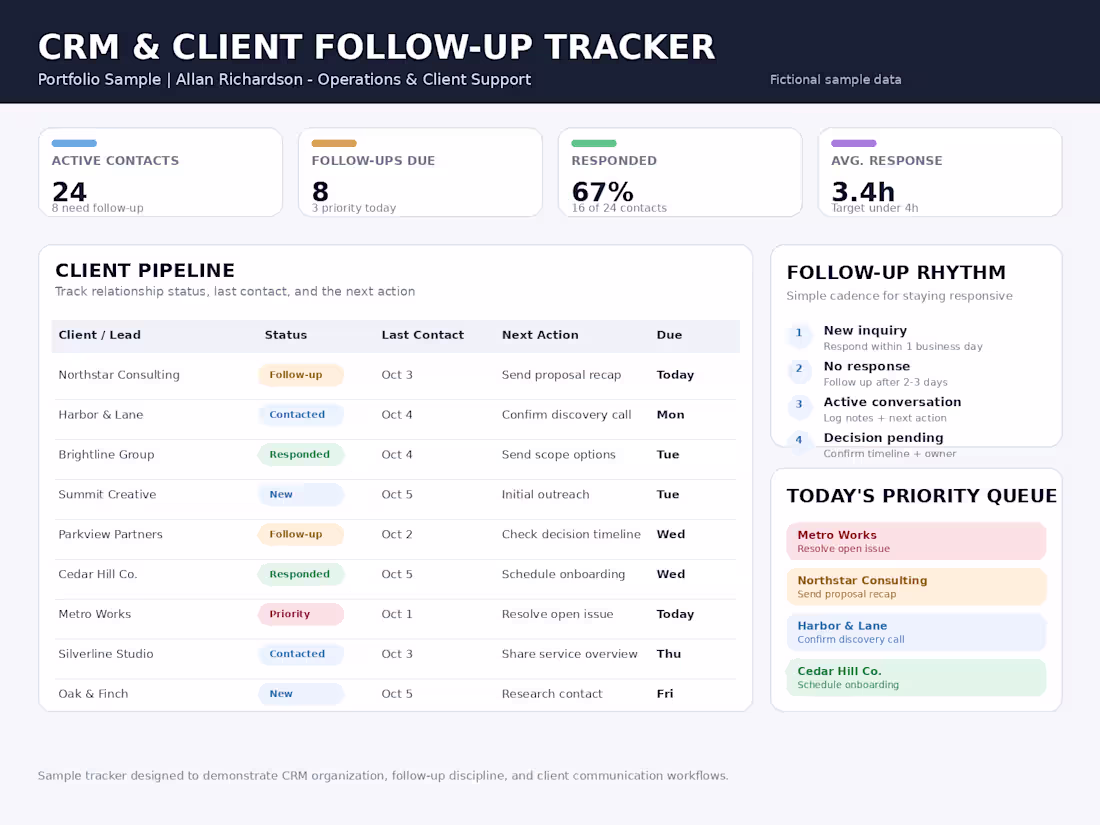Click the 'Decision pending' rhythm step title

[x=883, y=438]
